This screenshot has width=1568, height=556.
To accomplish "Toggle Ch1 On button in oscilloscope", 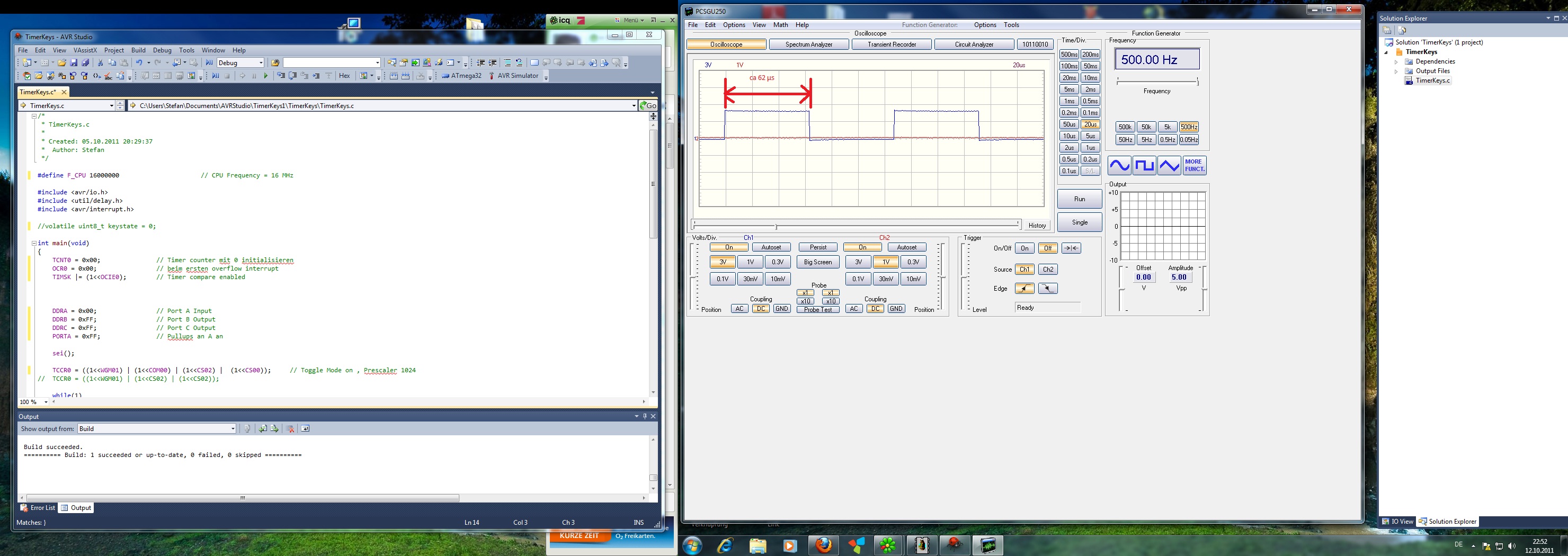I will coord(728,248).
